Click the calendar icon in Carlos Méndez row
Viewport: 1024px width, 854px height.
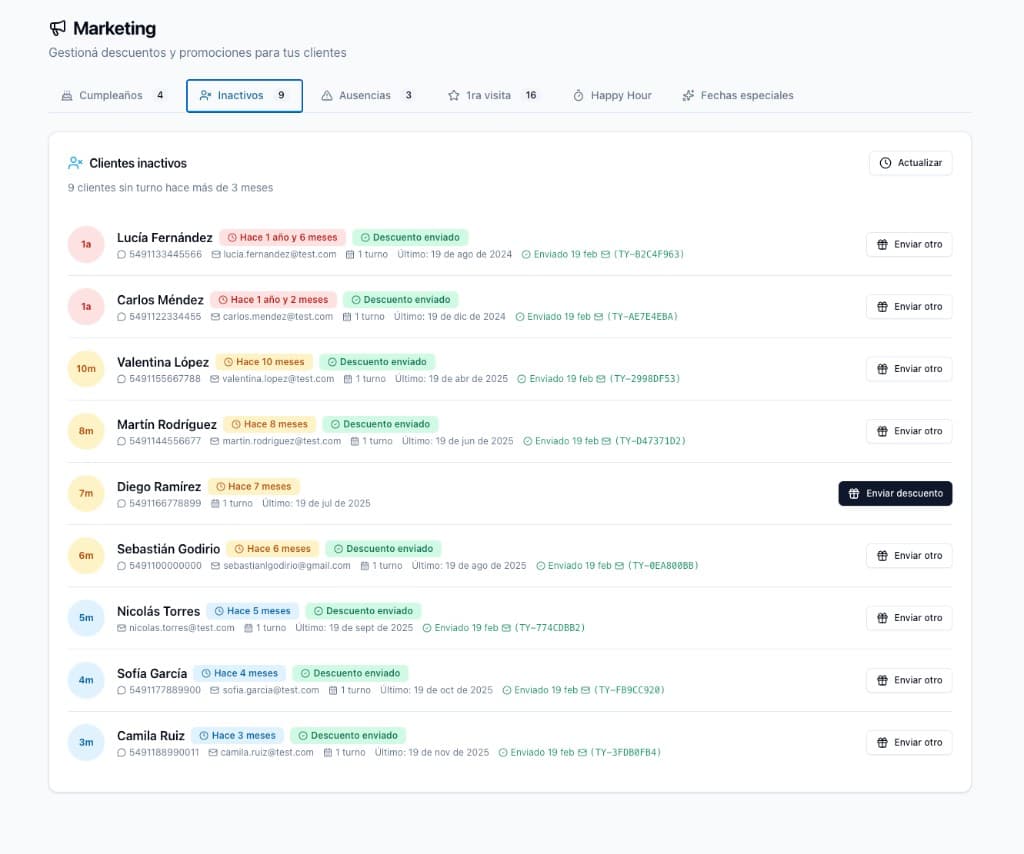coord(346,316)
